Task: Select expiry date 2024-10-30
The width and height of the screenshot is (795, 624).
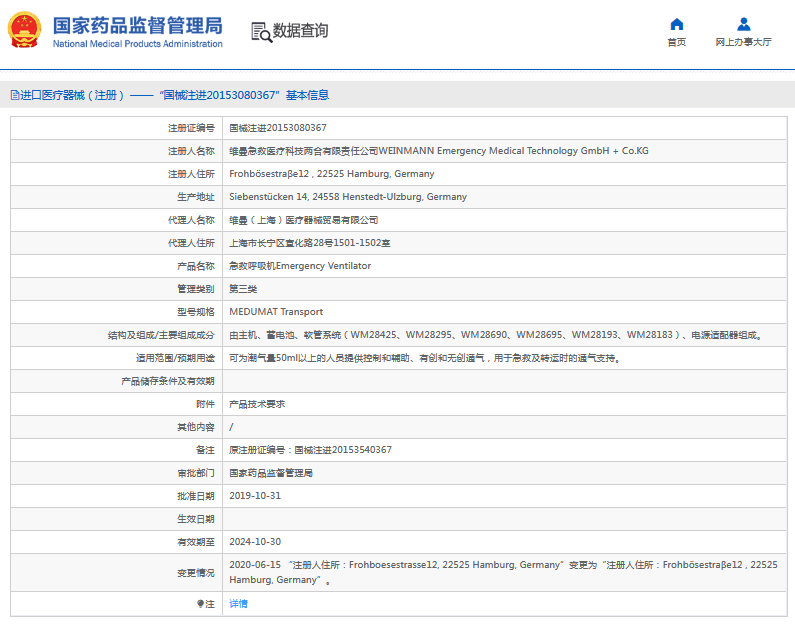Action: pos(255,542)
